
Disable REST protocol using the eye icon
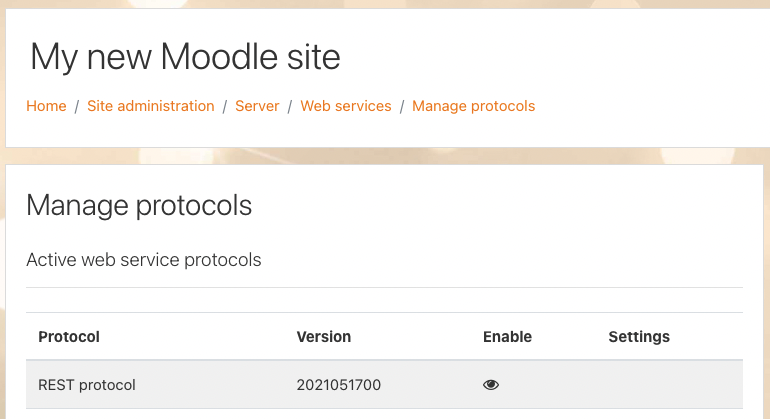pyautogui.click(x=491, y=385)
